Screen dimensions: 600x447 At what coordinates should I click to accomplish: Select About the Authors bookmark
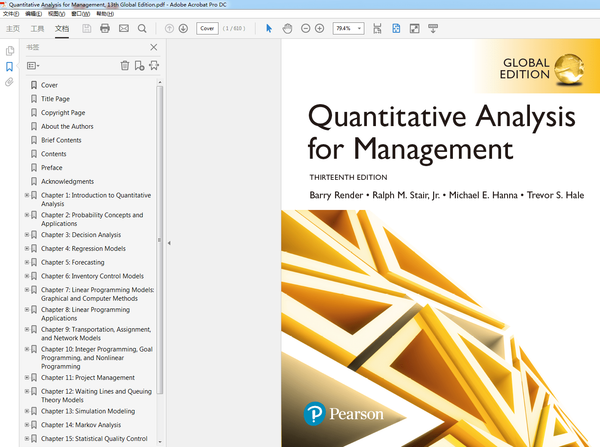click(x=67, y=126)
